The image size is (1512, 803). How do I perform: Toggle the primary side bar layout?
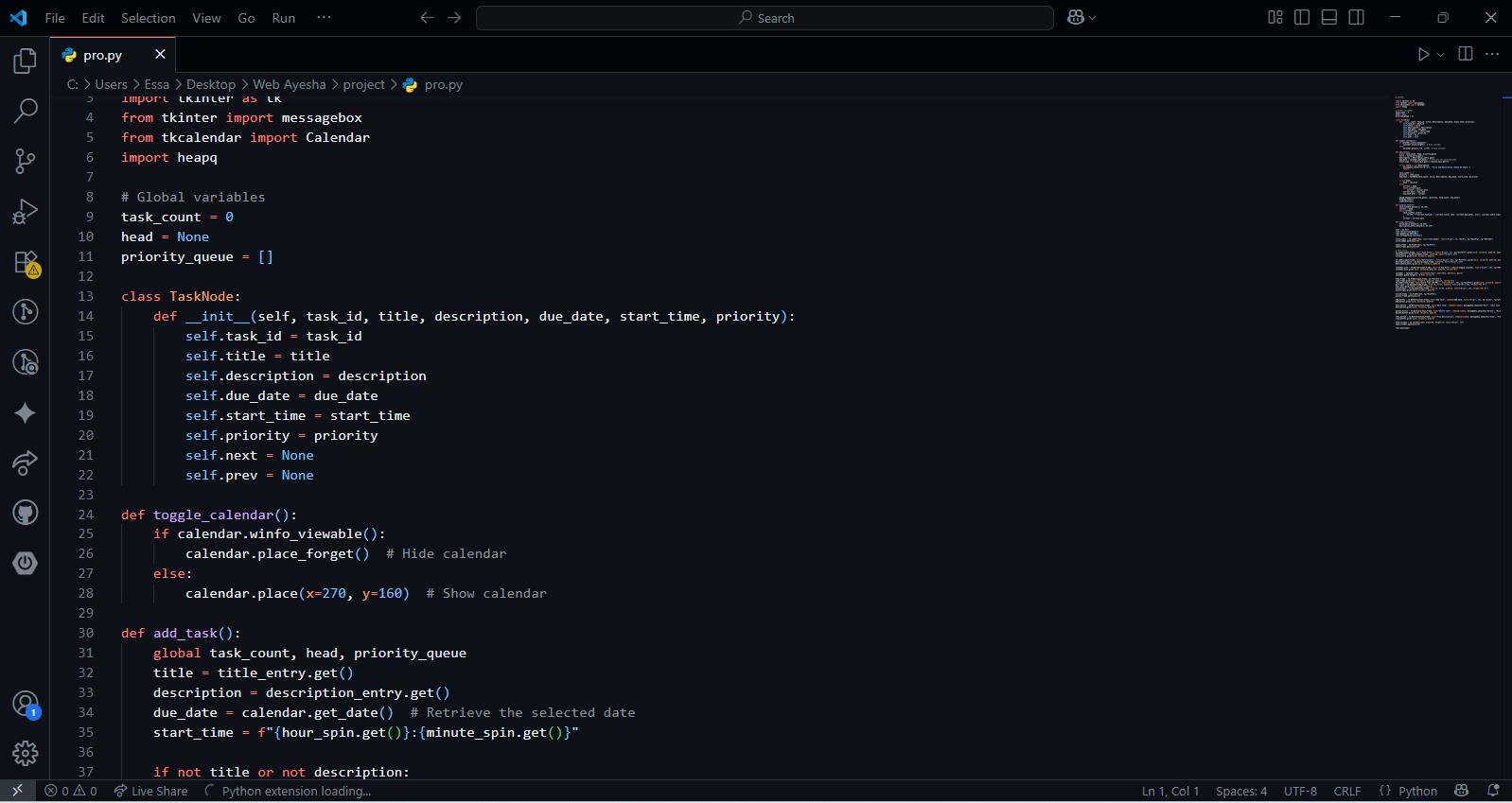coord(1302,18)
